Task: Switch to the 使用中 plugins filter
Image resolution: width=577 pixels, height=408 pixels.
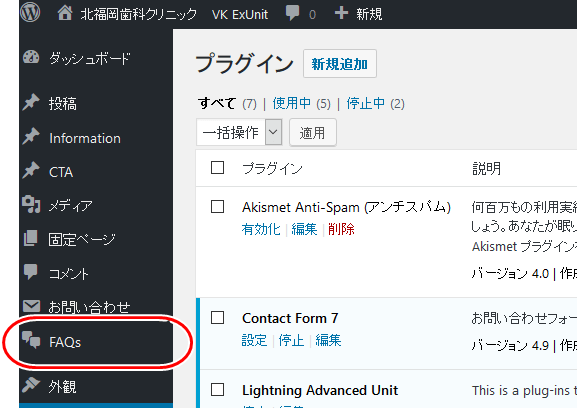Action: pyautogui.click(x=292, y=103)
